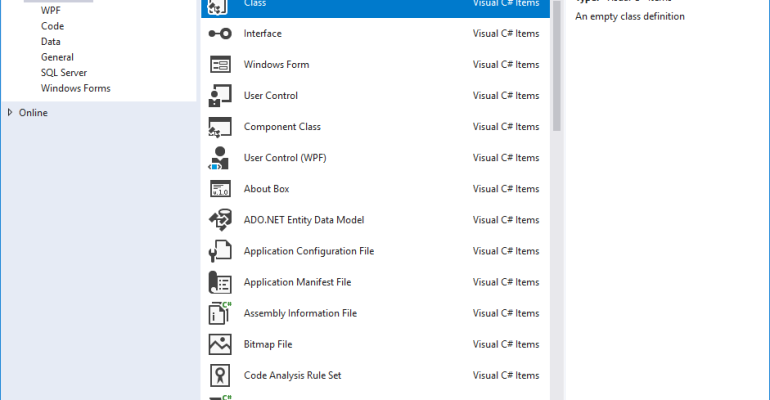Click the Interface template icon
The height and width of the screenshot is (400, 770).
pyautogui.click(x=220, y=33)
